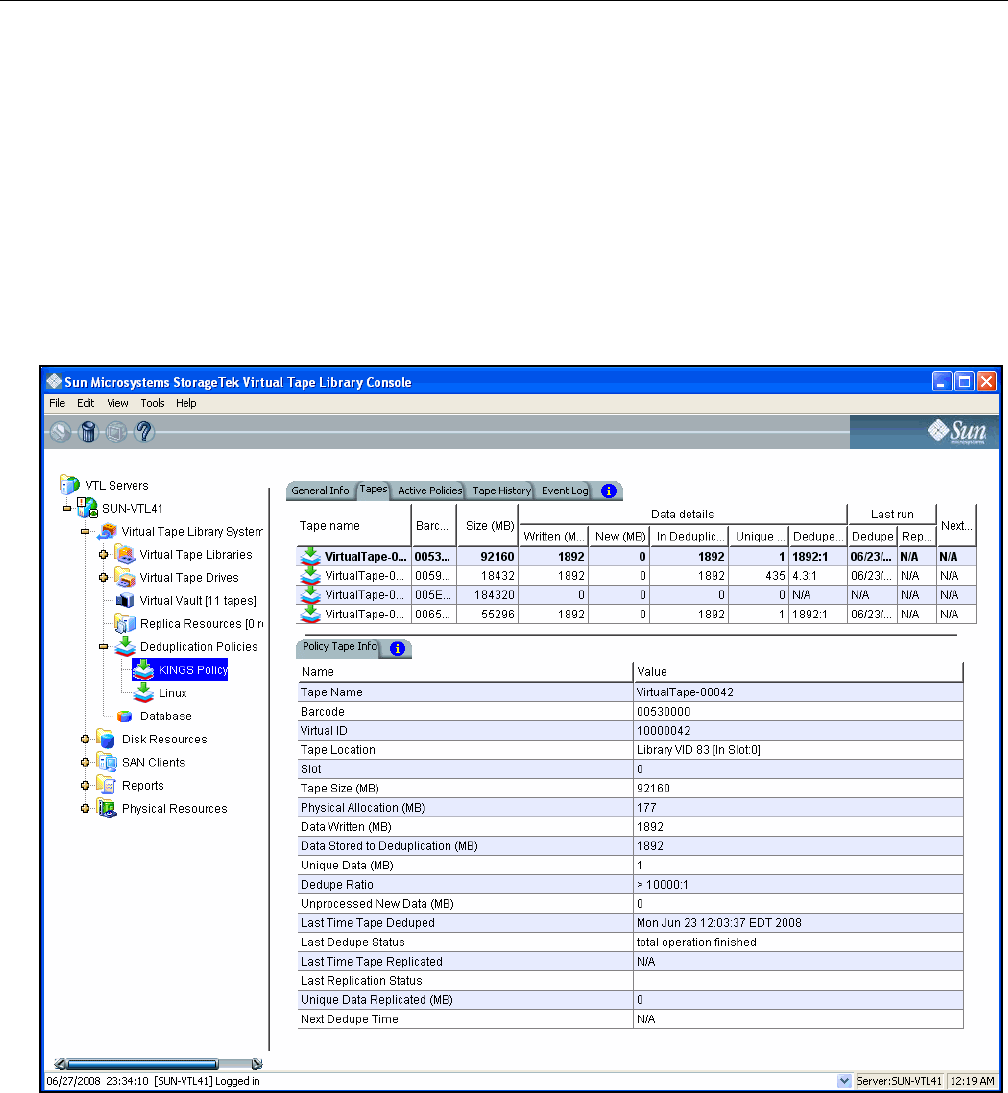Select the Tapes tab
This screenshot has height=1093, width=1008.
pos(374,489)
